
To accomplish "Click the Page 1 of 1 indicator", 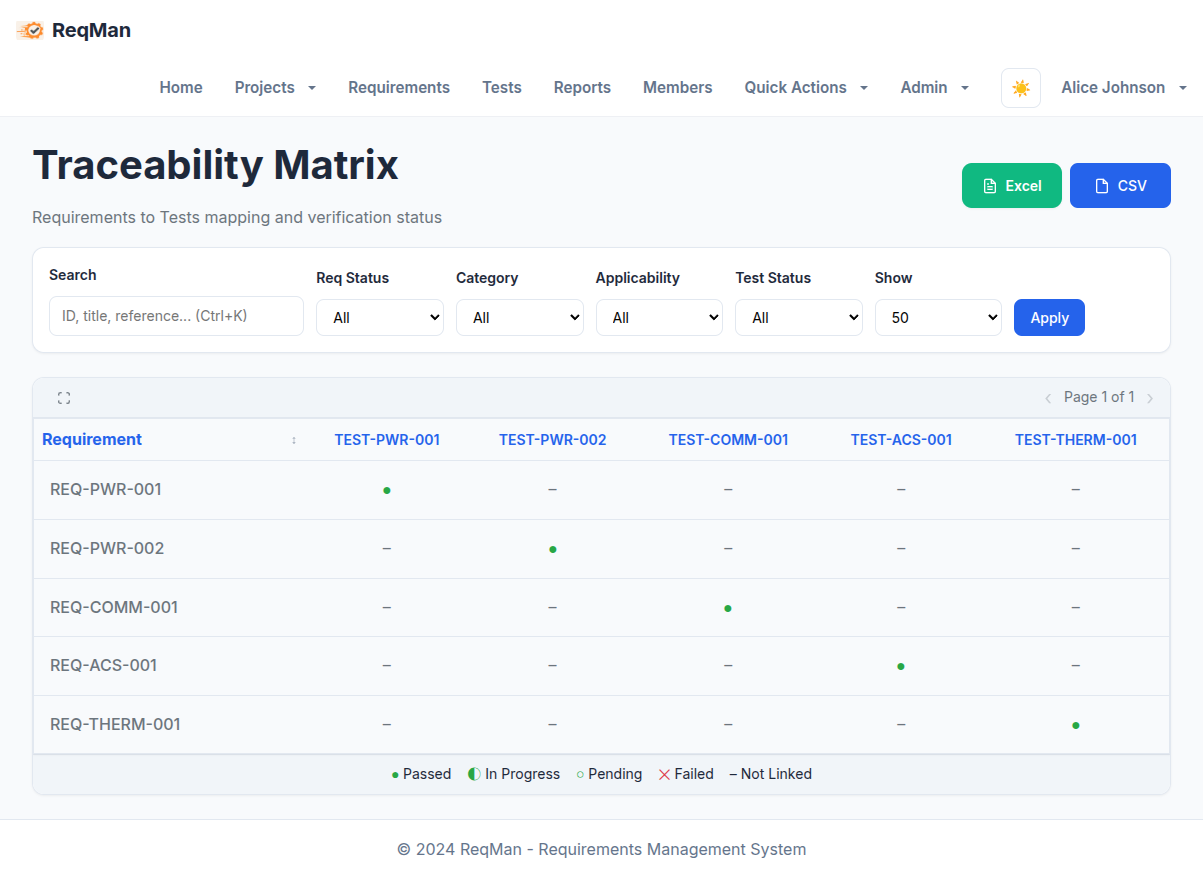I will (1099, 398).
